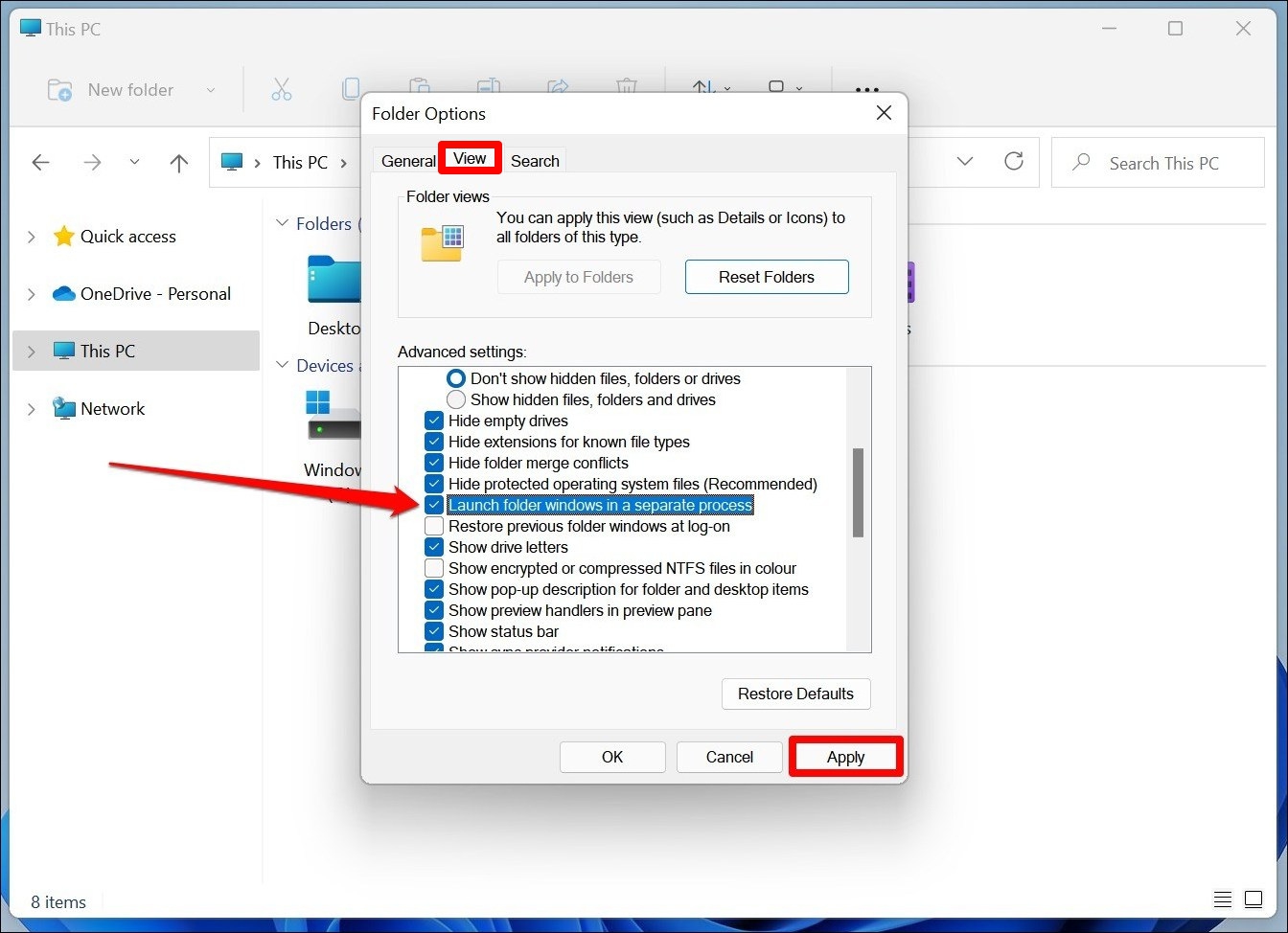Toggle Show preview handlers in preview pane

point(434,610)
